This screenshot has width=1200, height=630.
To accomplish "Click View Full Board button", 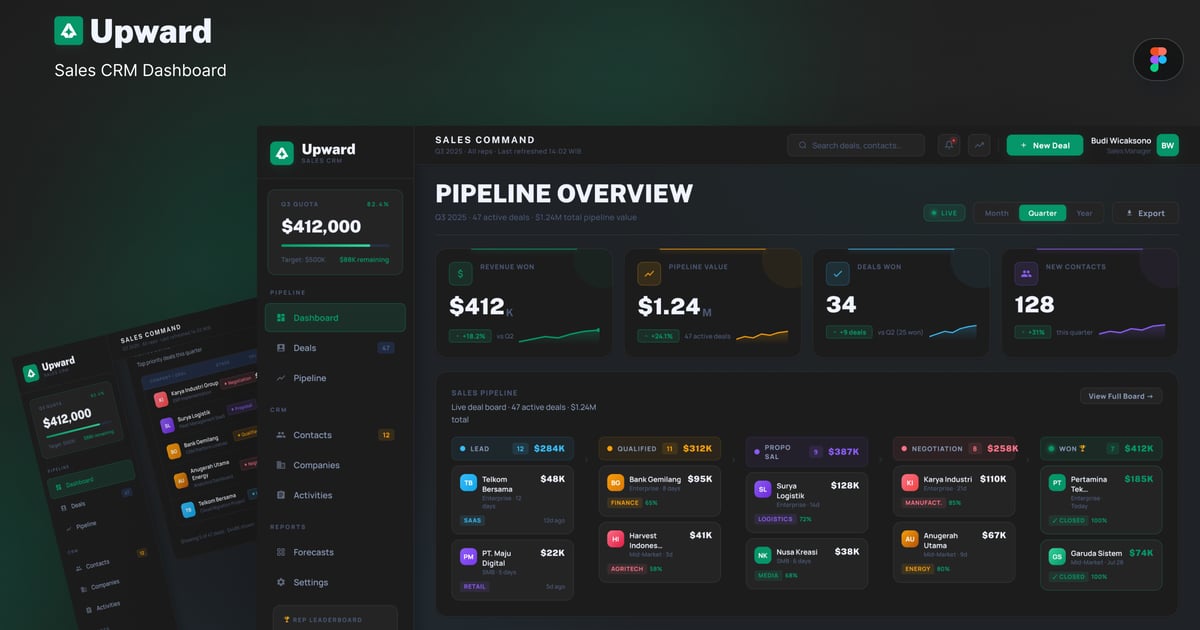I will pos(1120,396).
